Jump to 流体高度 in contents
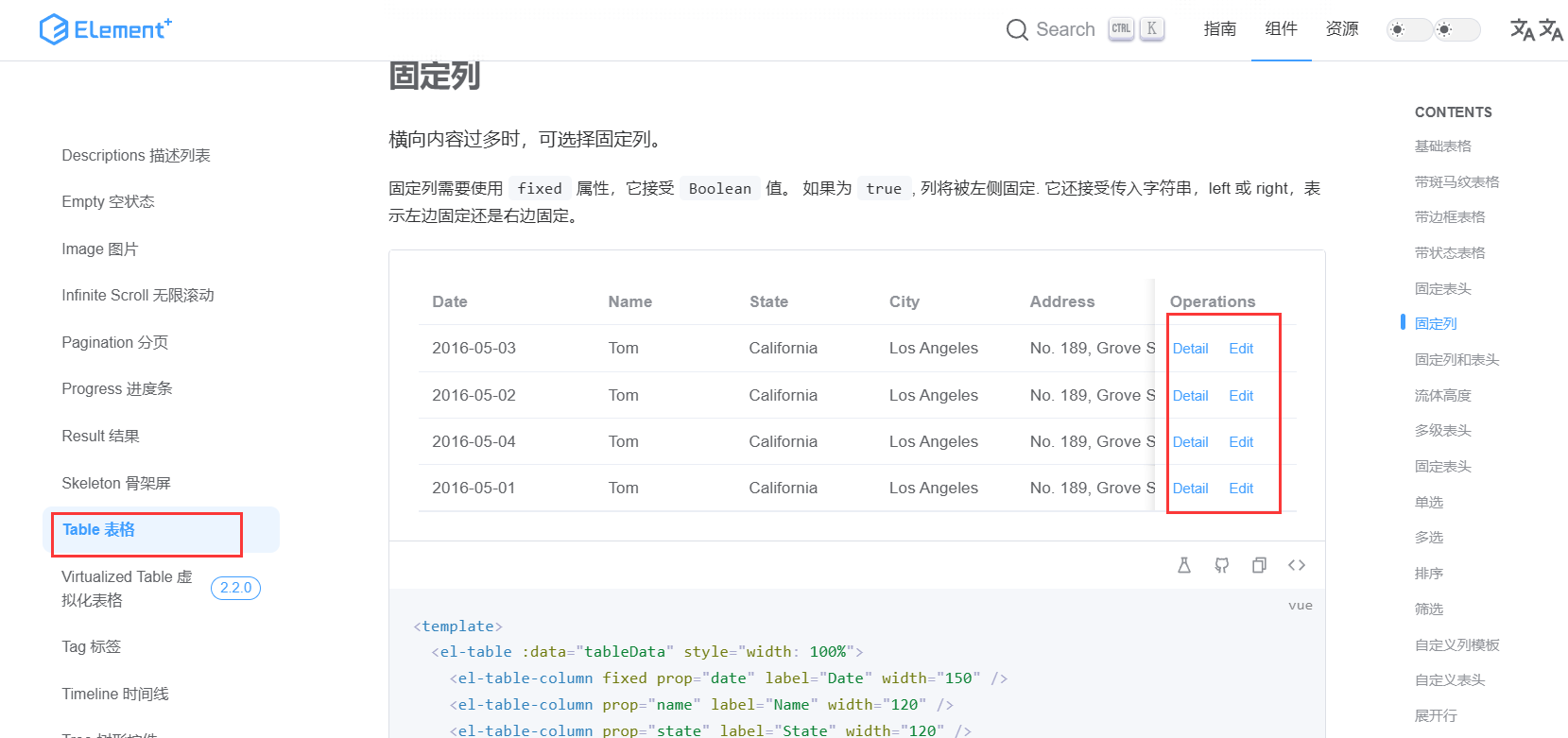Screen dimensions: 1568x738 [1443, 396]
